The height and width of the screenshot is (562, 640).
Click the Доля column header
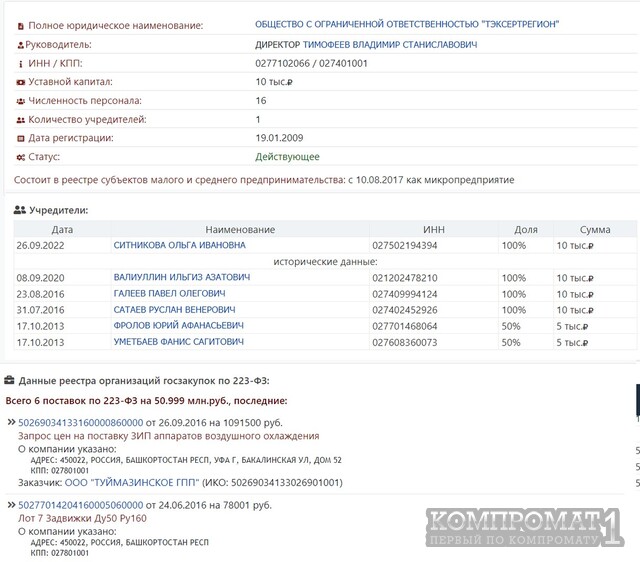(x=526, y=229)
